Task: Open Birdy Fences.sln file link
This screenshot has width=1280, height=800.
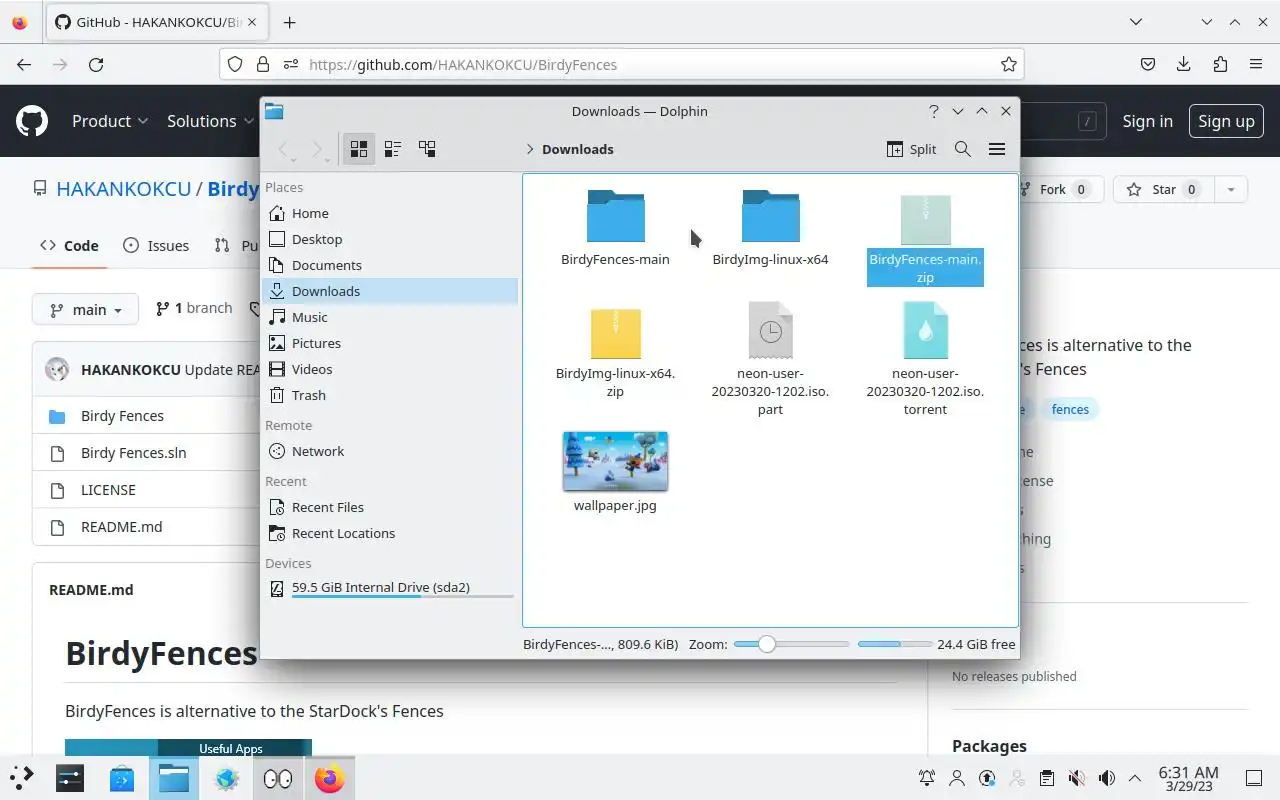Action: (x=134, y=453)
